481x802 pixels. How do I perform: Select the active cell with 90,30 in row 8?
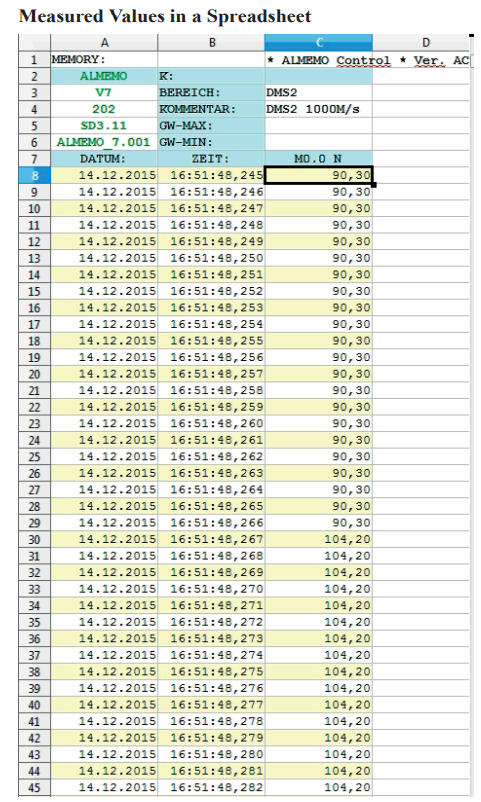(x=319, y=175)
